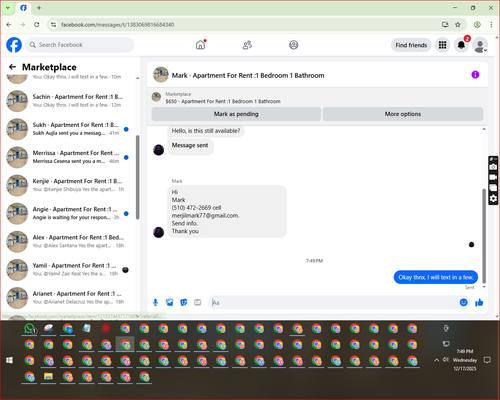Bookmark this page with the star icon
Screen dimensions: 500x400
[x=458, y=24]
